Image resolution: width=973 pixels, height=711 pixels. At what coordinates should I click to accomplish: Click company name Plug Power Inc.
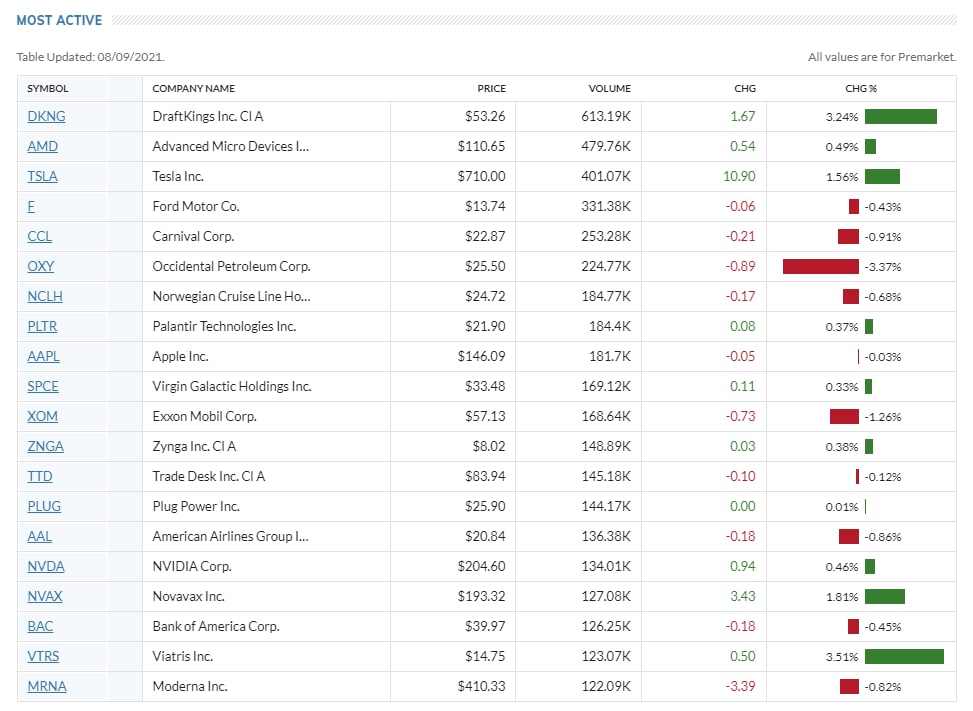tap(196, 507)
